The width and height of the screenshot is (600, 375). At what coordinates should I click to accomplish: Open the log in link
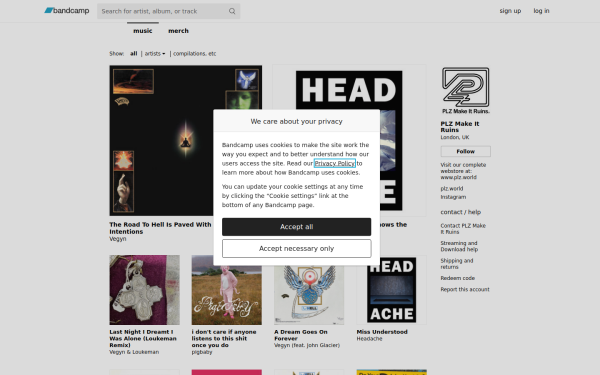point(541,11)
